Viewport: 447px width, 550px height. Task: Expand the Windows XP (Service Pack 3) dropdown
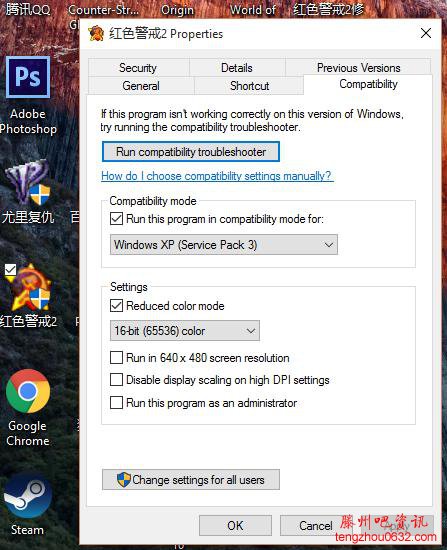(x=224, y=244)
